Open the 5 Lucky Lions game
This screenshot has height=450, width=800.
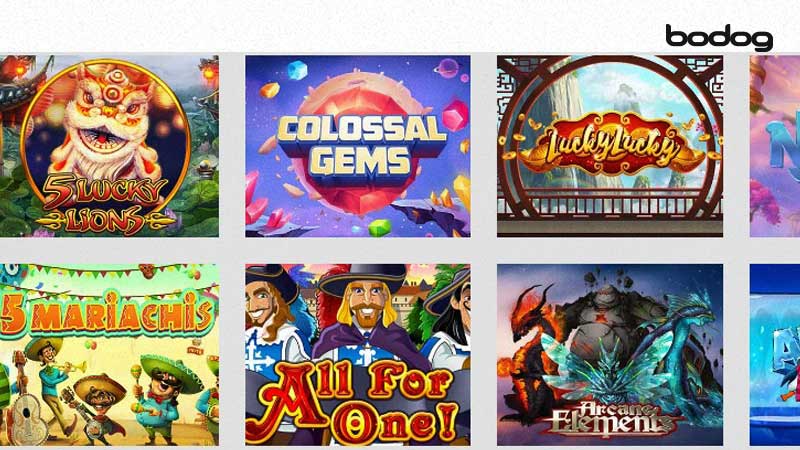(x=109, y=146)
